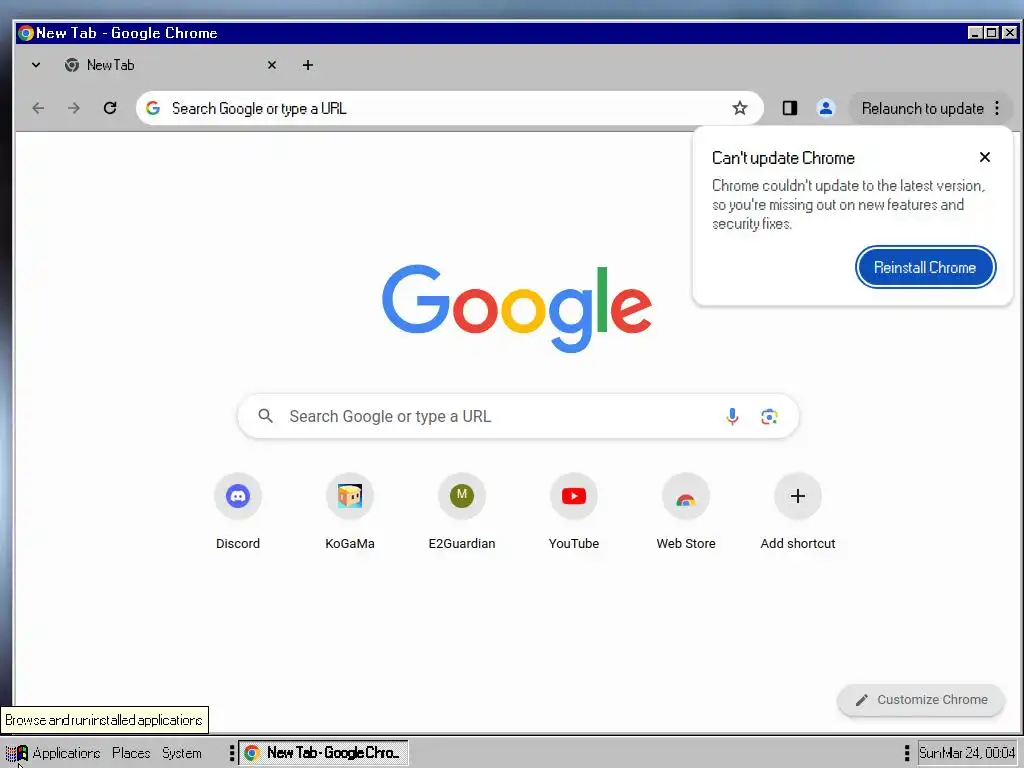Open Chrome's three-dot menu

pos(997,108)
